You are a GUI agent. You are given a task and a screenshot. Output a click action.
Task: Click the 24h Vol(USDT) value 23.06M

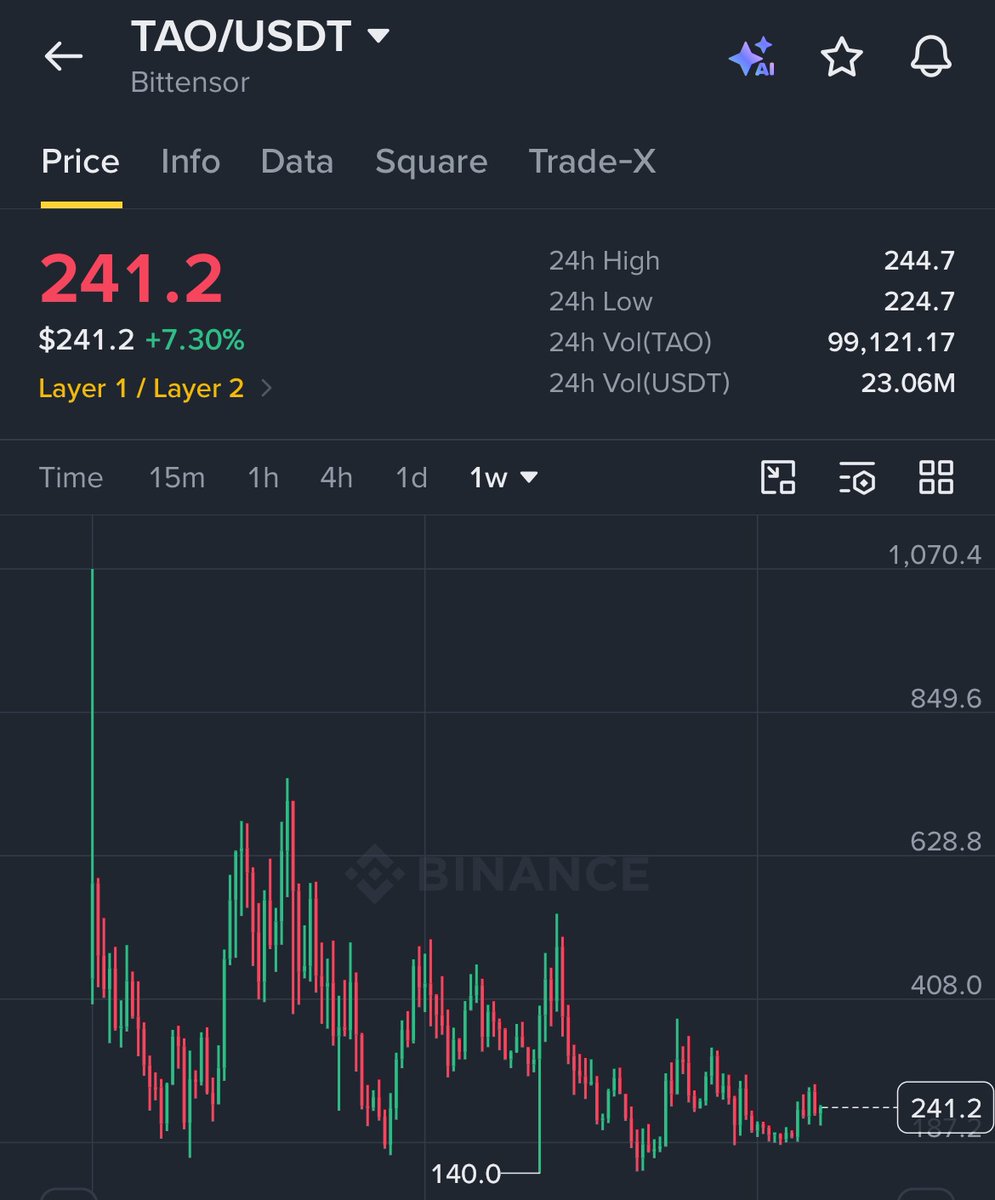click(908, 382)
